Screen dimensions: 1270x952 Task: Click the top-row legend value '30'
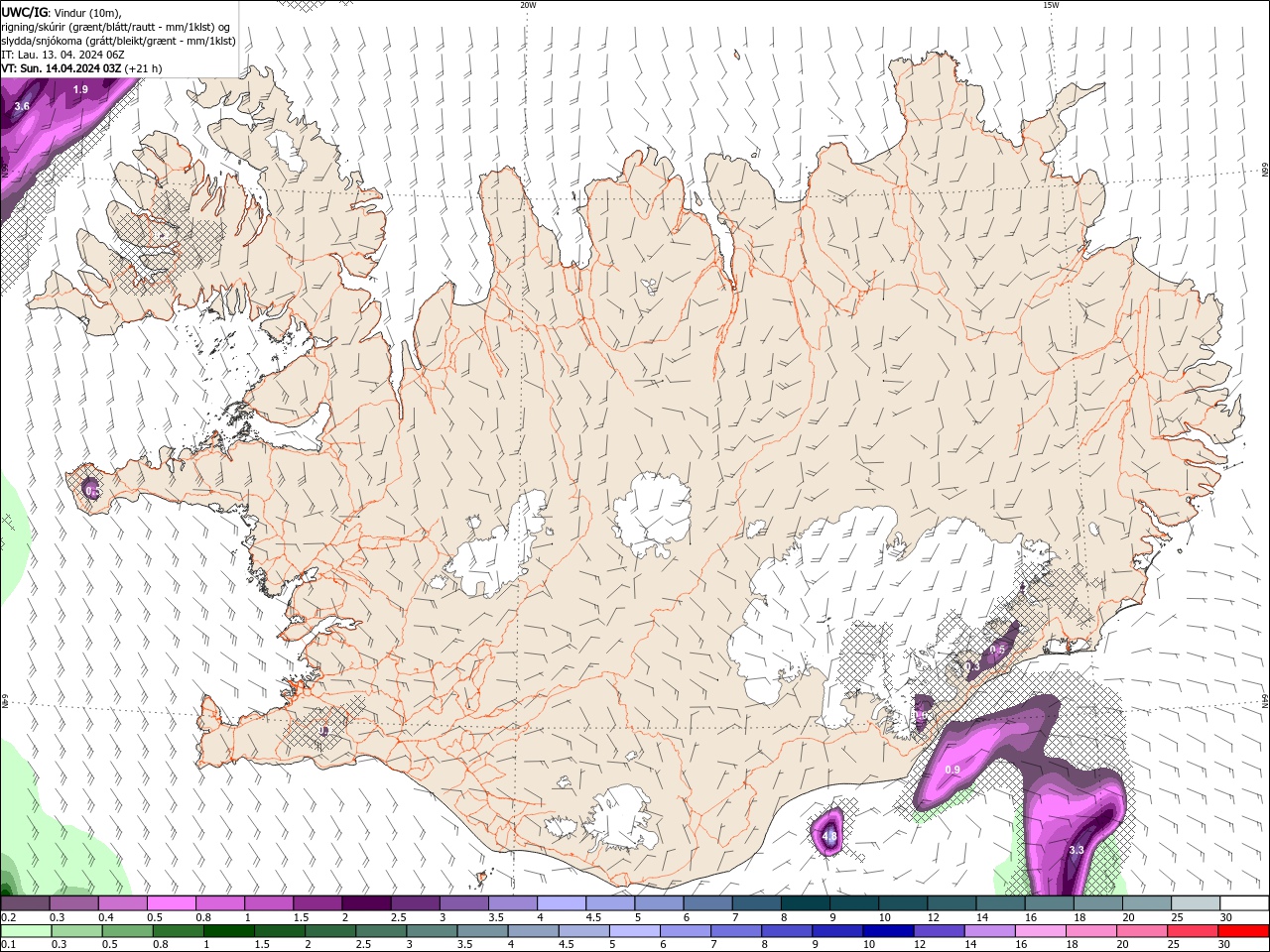[x=1225, y=917]
